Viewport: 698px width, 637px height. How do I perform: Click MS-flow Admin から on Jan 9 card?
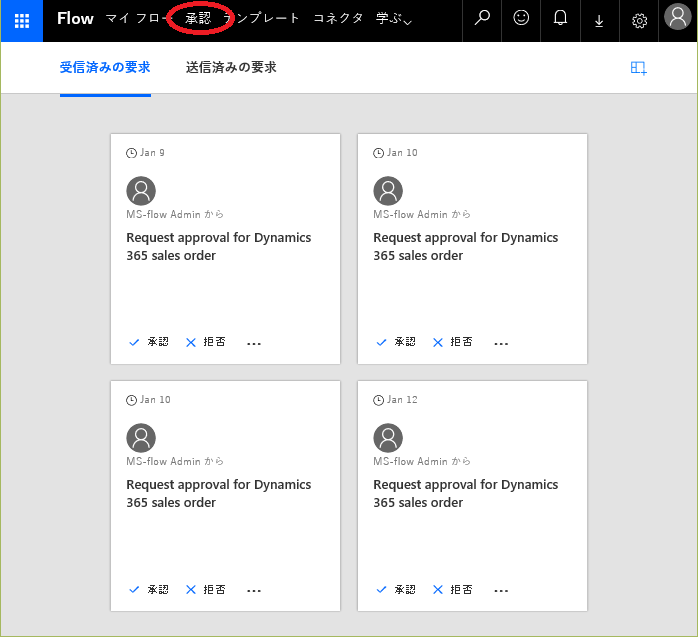[175, 215]
